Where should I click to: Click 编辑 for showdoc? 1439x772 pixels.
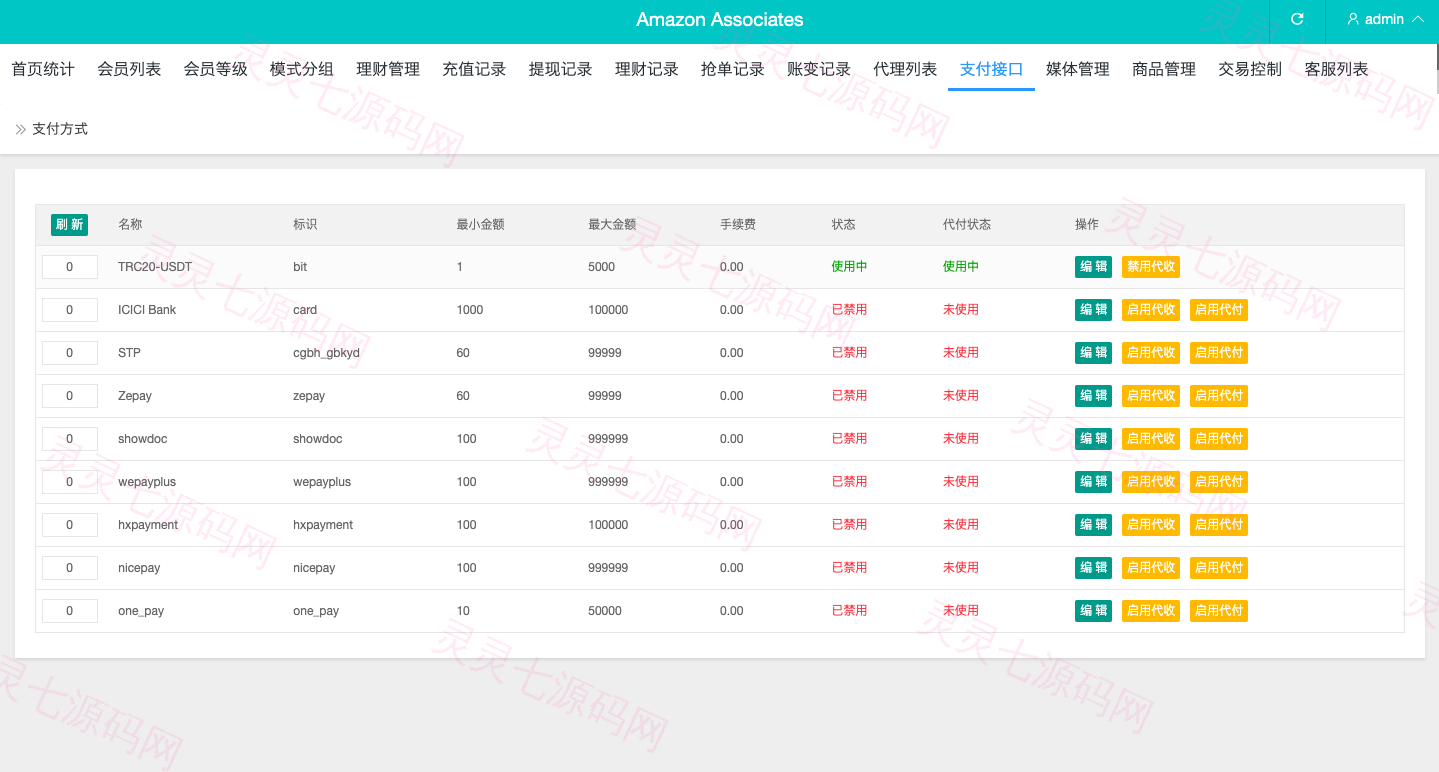tap(1093, 439)
